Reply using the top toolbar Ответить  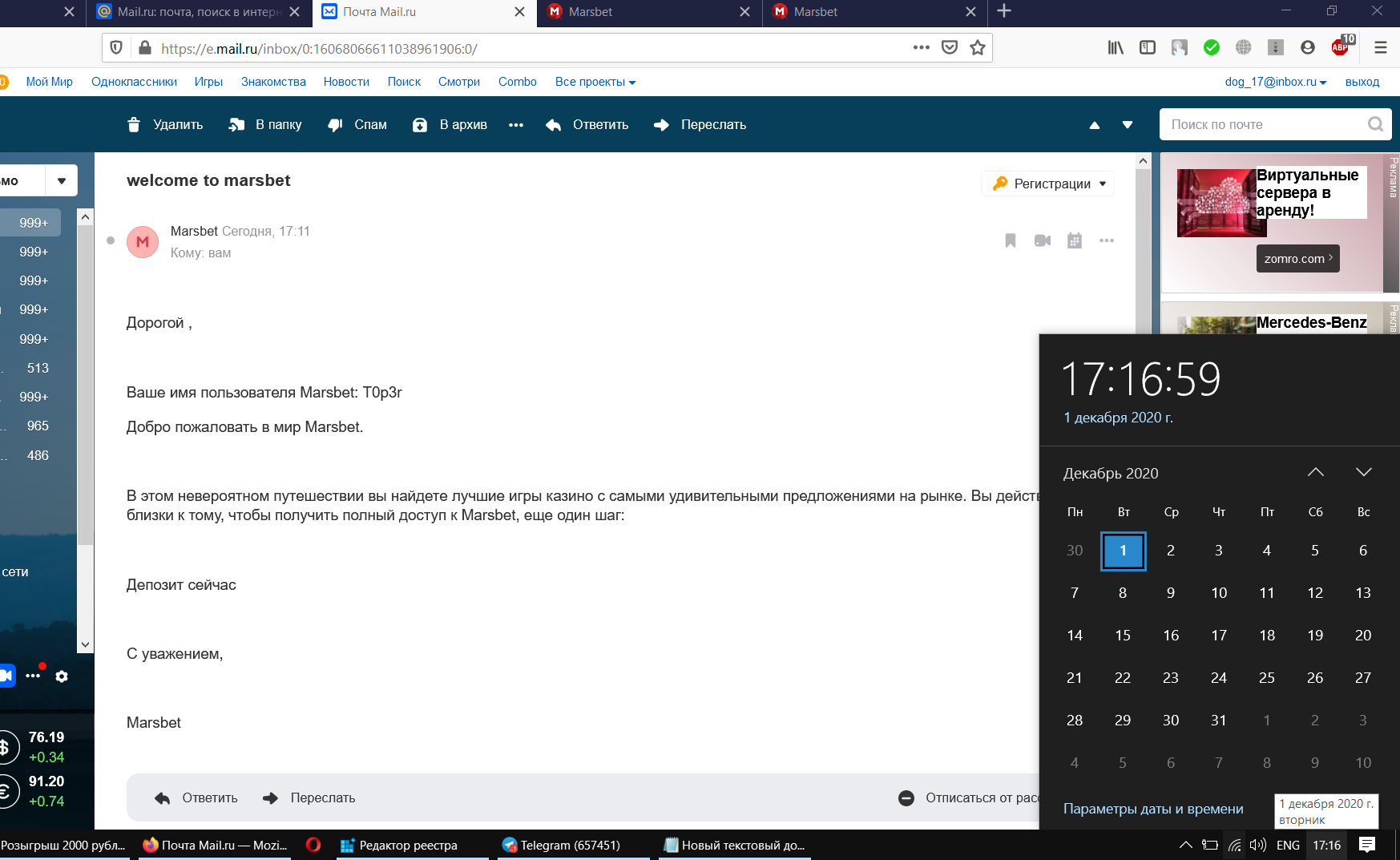pos(587,124)
